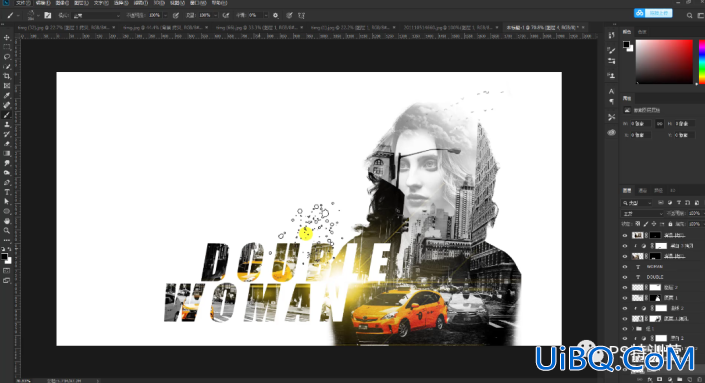Select the Crop tool
This screenshot has height=383, width=705.
pos(7,76)
